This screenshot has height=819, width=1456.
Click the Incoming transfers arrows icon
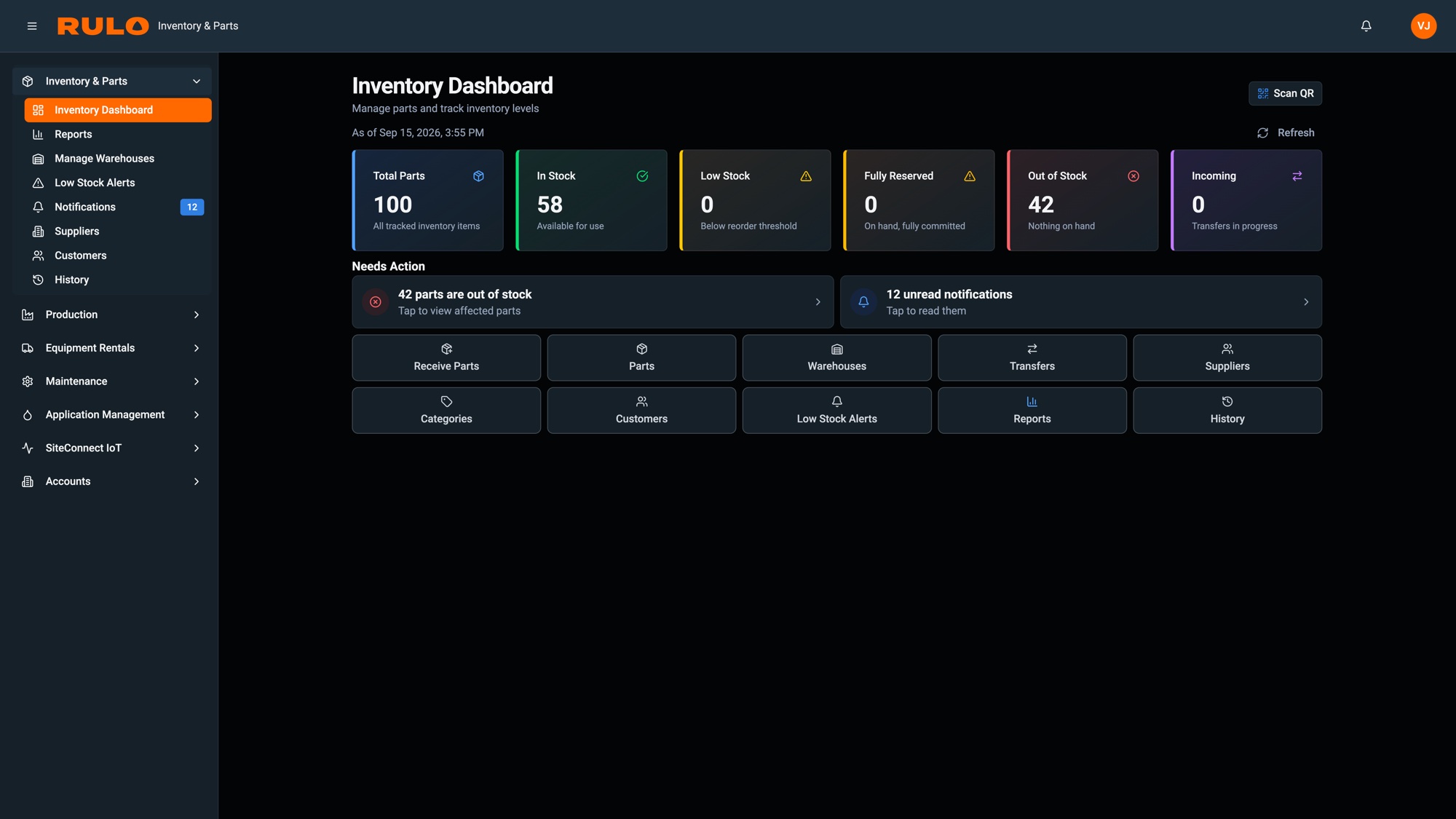tap(1297, 176)
